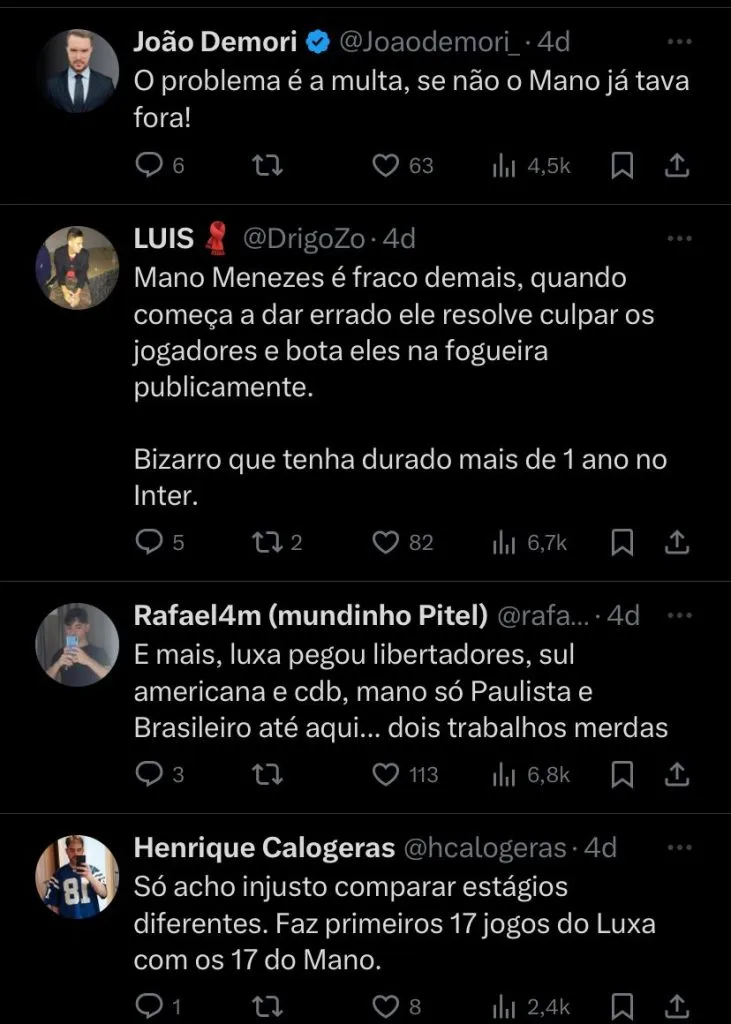Like Rafael4m's tweet with 113 likes
731x1024 pixels.
(386, 773)
